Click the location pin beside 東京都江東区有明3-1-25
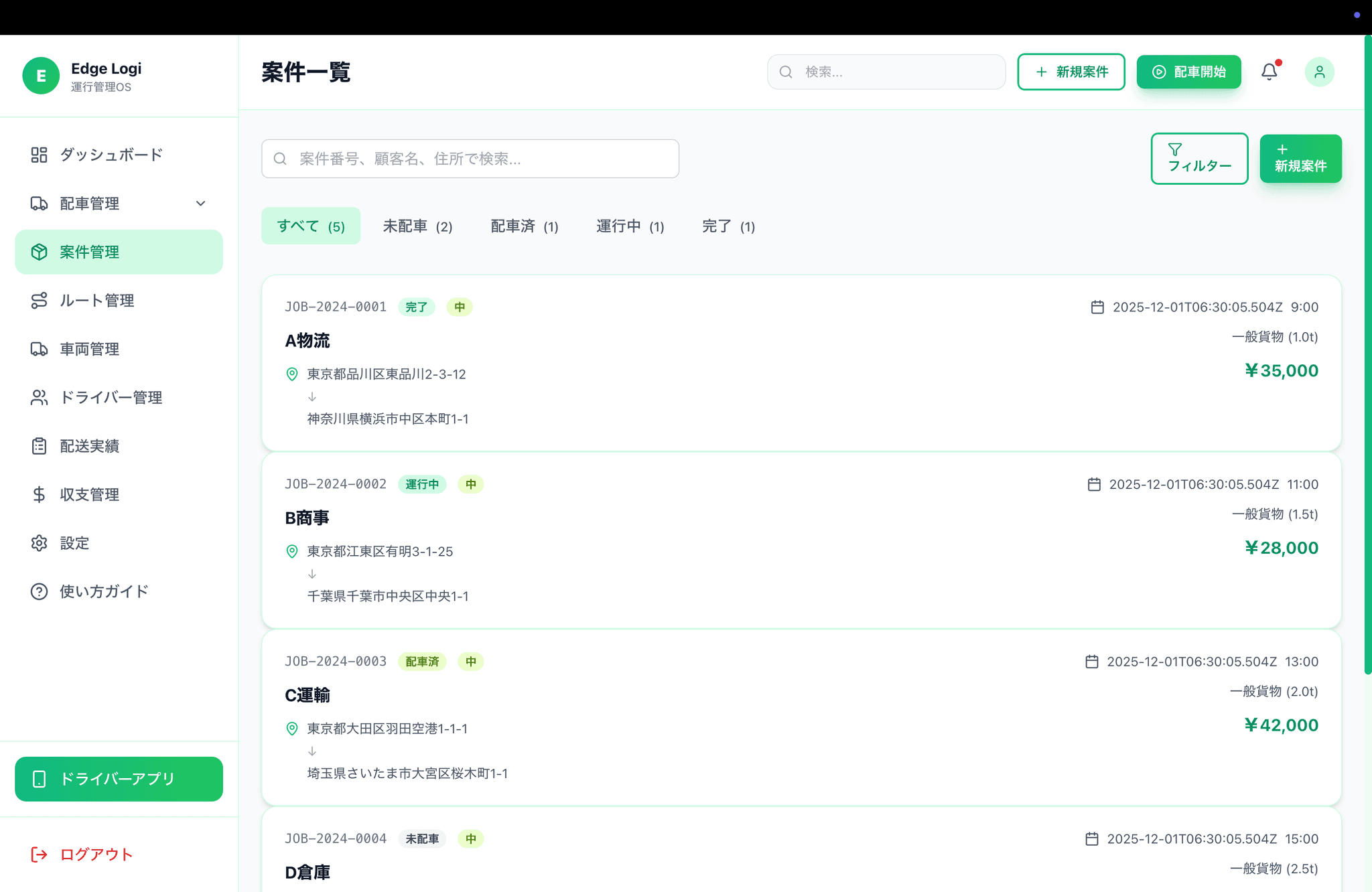This screenshot has width=1372, height=892. click(292, 551)
